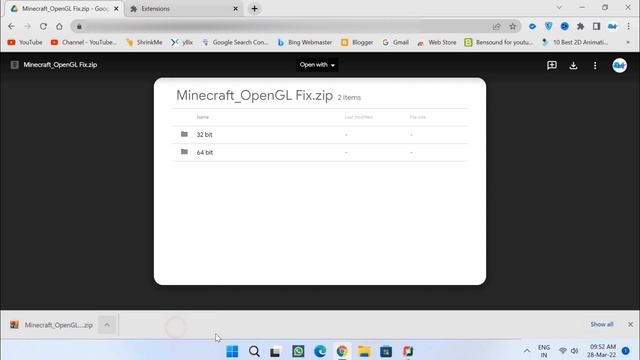The height and width of the screenshot is (360, 640).
Task: Open the Google account avatar
Action: pyautogui.click(x=620, y=65)
